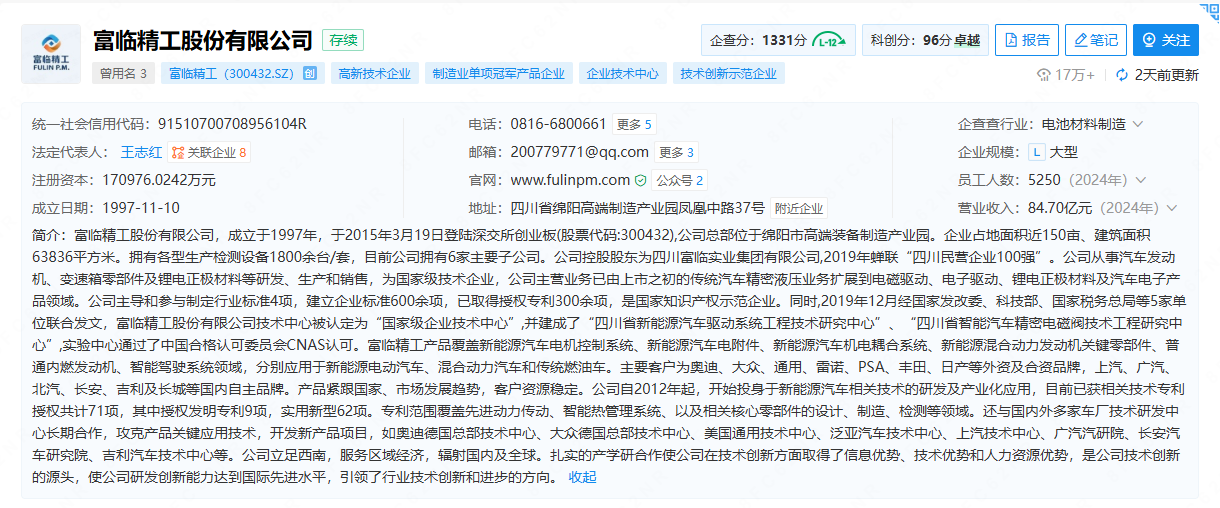This screenshot has height=508, width=1220.
Task: Open website link www.fulinpm.com
Action: [570, 181]
